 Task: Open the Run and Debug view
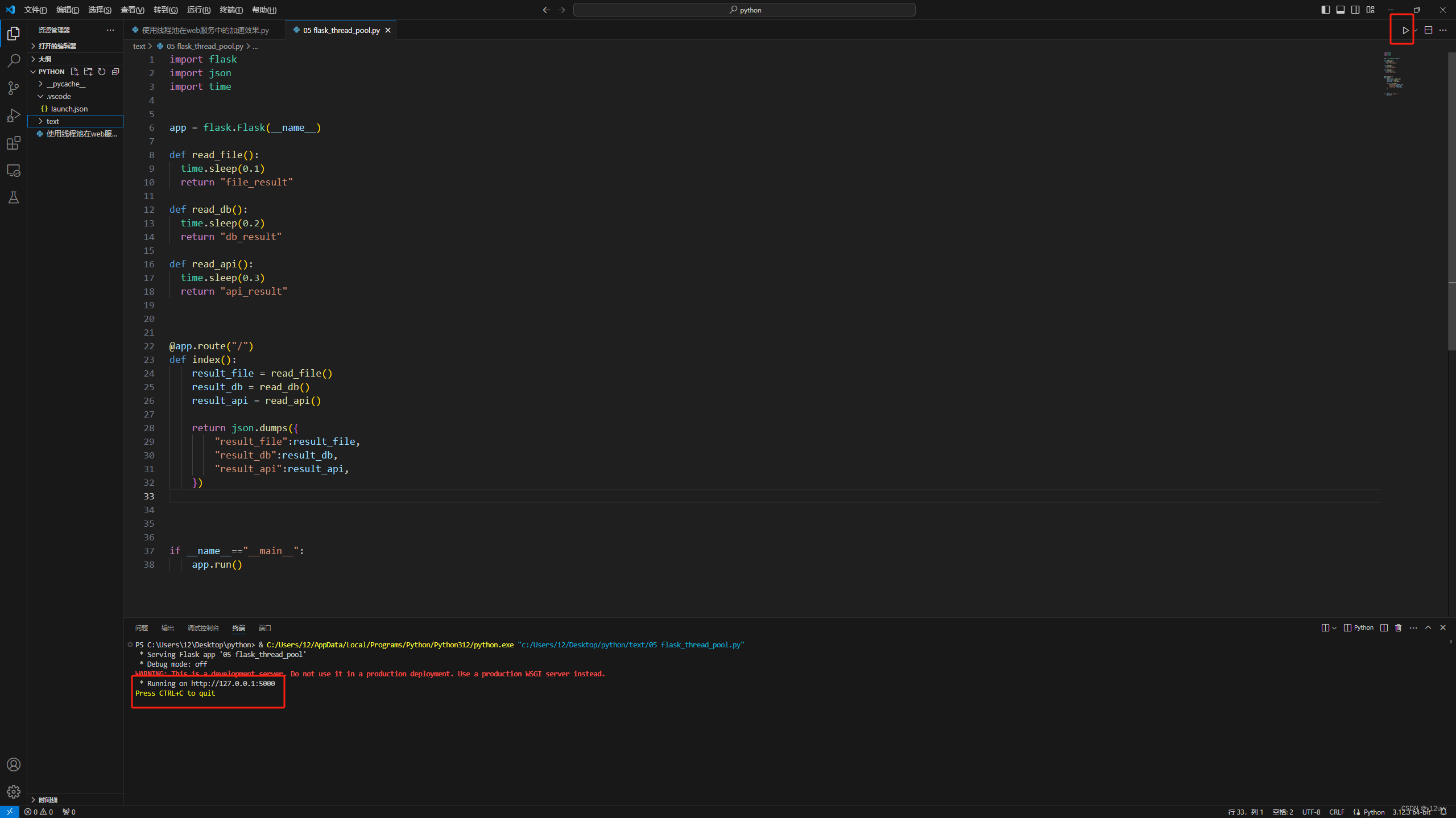(14, 115)
